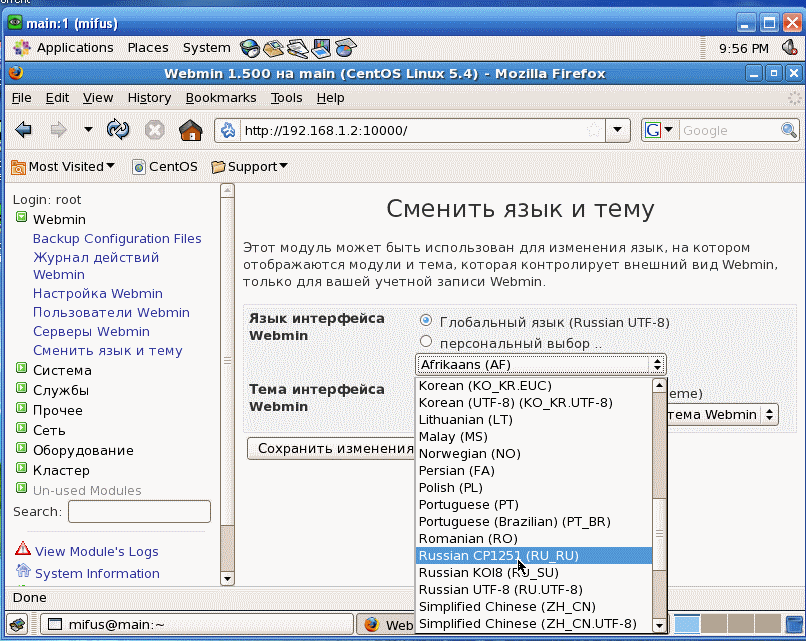Open the volume control in the panel
Screen dimensions: 806x641
789,48
